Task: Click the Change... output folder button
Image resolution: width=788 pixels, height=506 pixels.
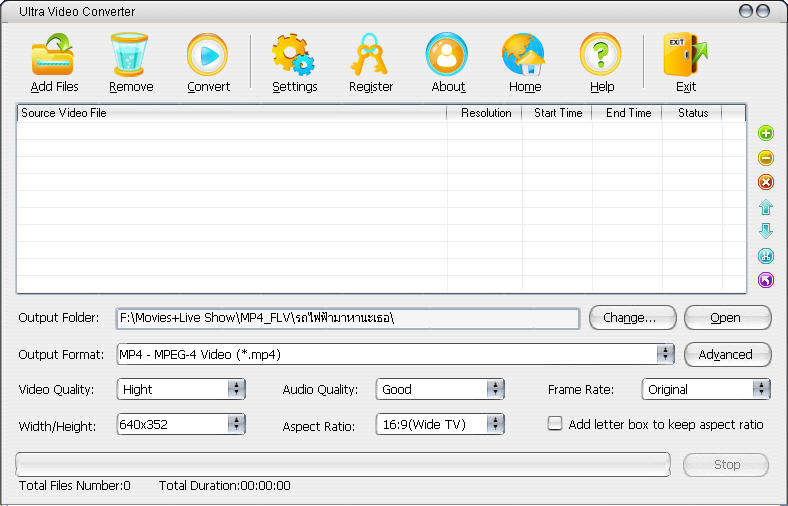Action: tap(632, 318)
